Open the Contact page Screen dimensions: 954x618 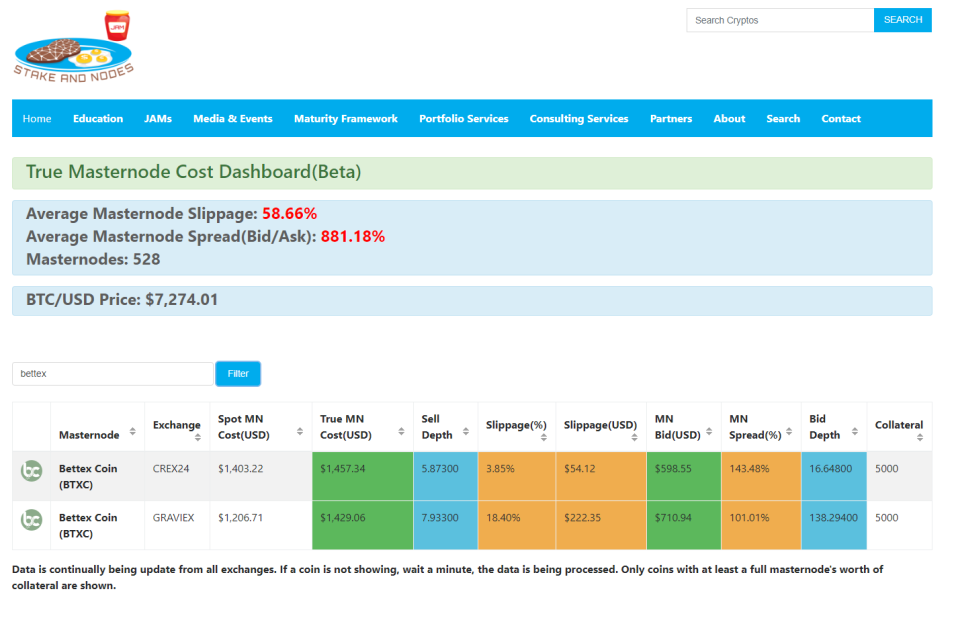pyautogui.click(x=841, y=119)
